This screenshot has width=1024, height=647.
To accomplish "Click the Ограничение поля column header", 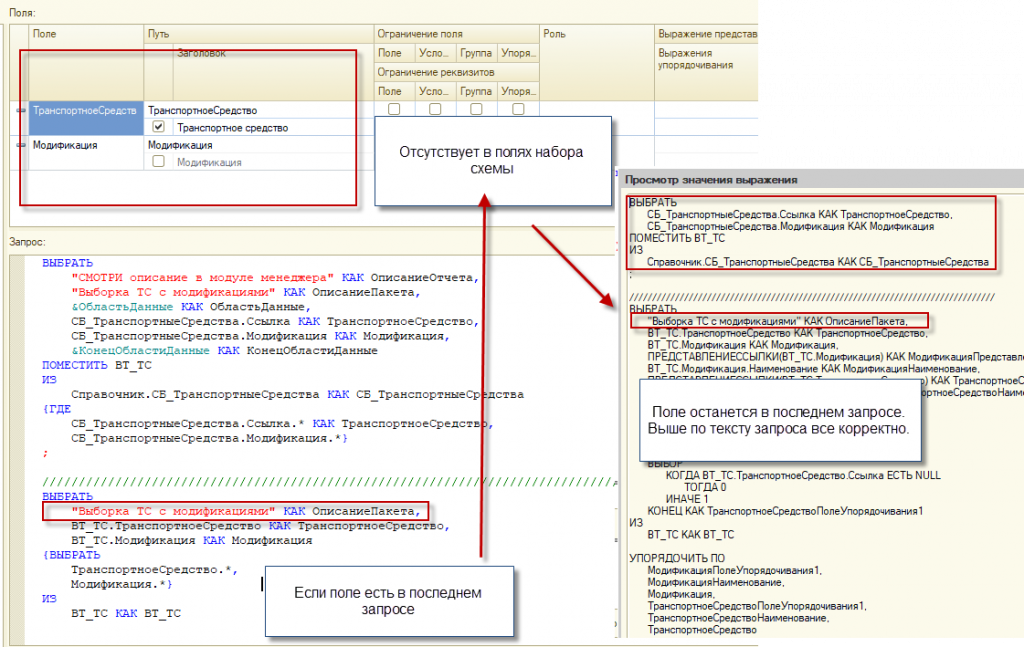I will (456, 34).
